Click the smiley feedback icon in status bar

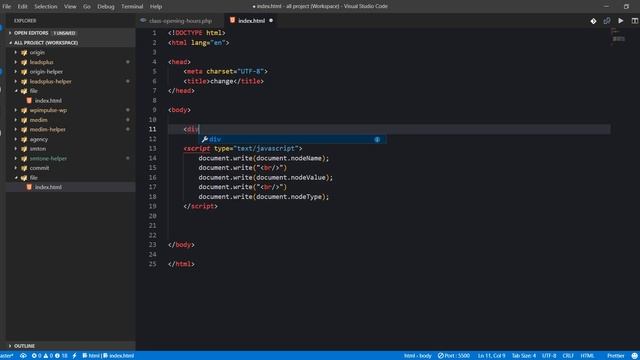[635, 356]
